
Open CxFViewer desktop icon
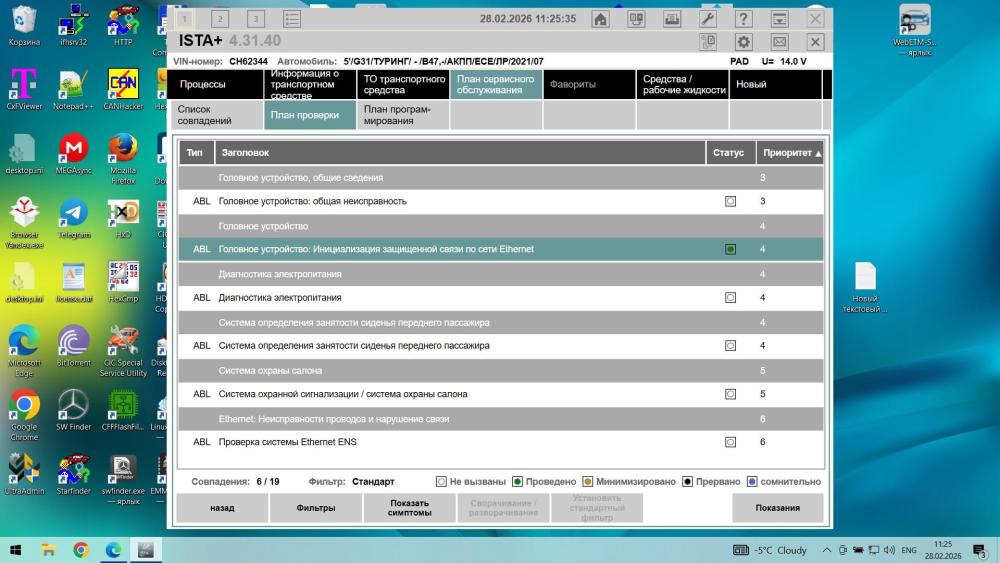pyautogui.click(x=24, y=89)
